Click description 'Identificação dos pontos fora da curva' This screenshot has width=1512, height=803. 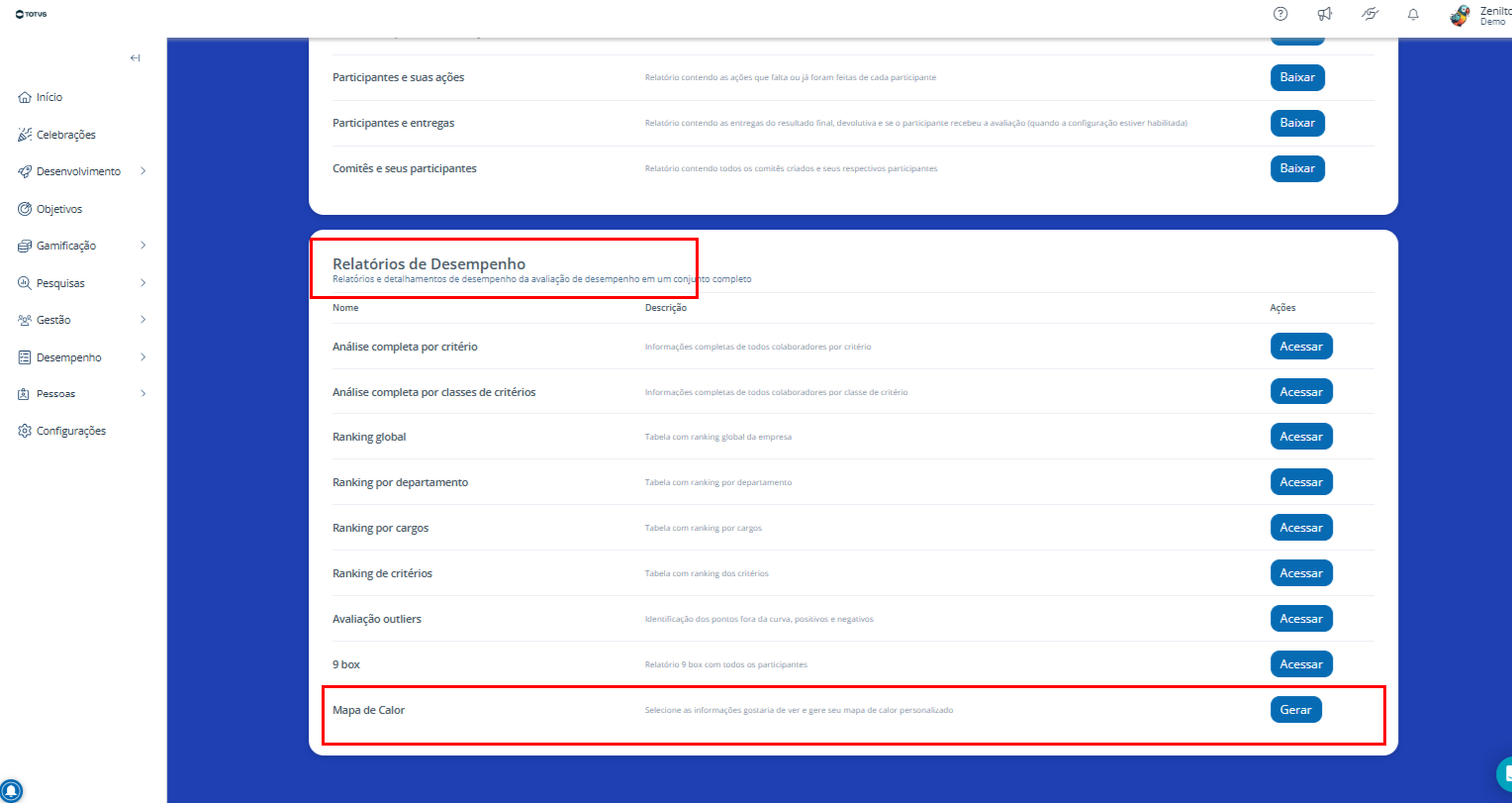[x=759, y=619]
